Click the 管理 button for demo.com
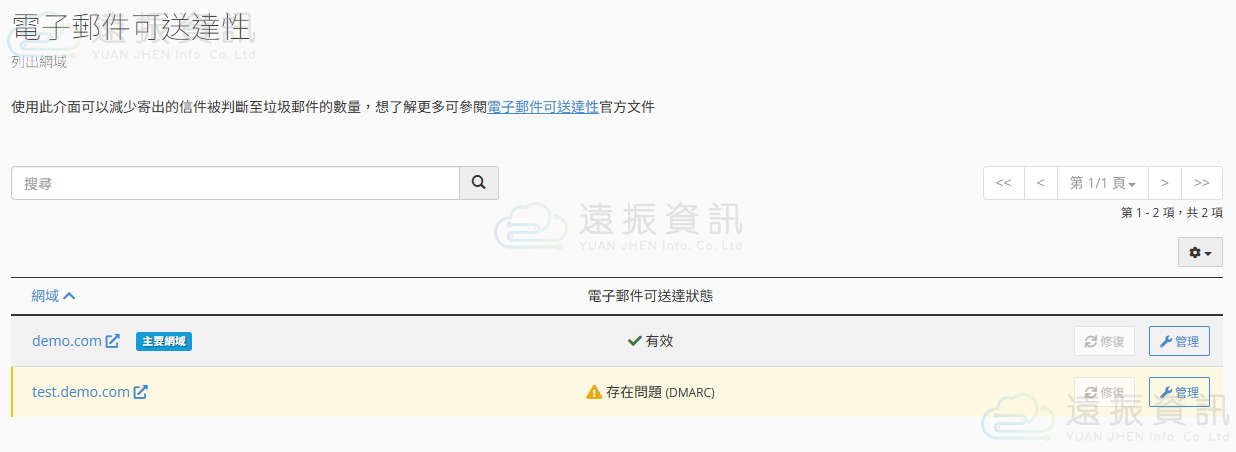The image size is (1236, 452). (x=1179, y=341)
